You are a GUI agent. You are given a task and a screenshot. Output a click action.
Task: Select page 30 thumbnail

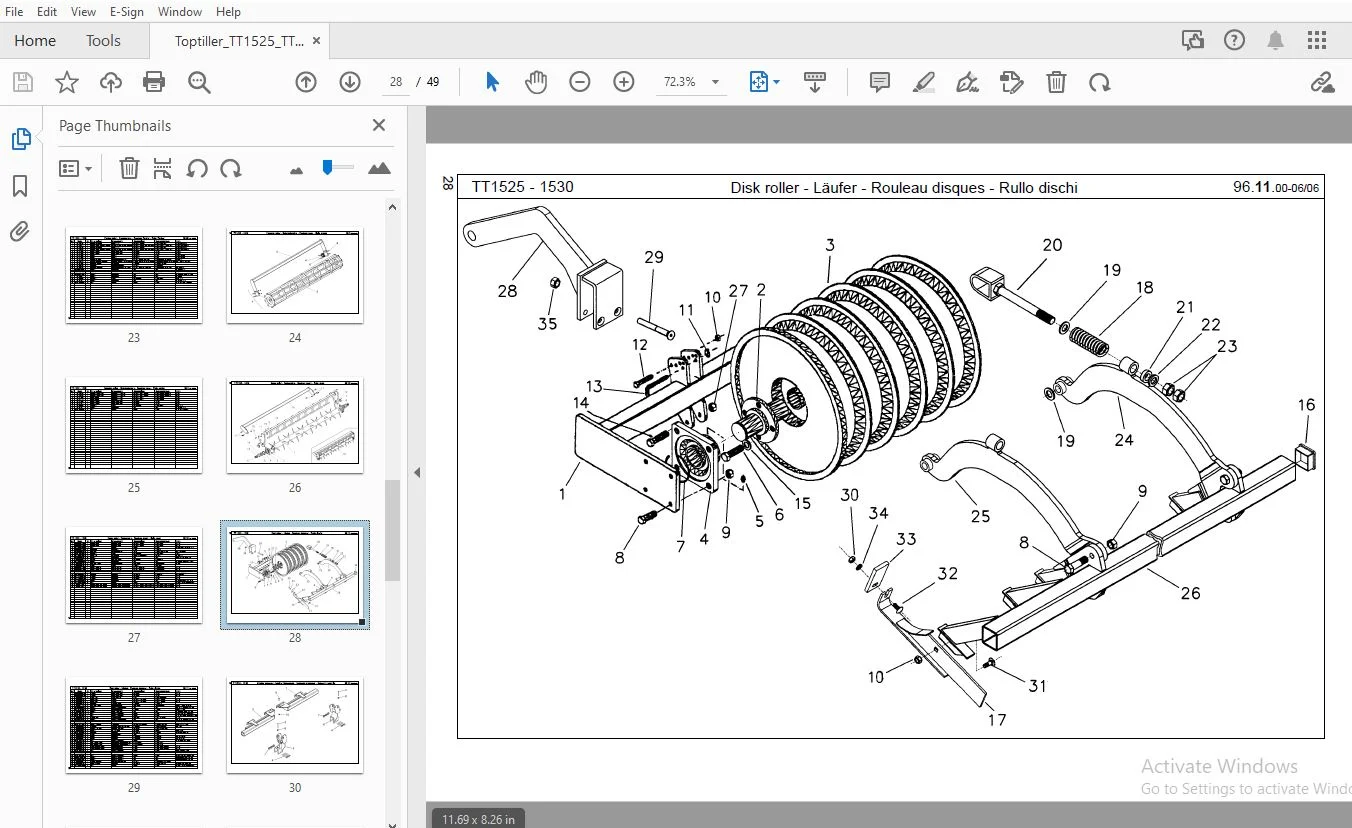pyautogui.click(x=295, y=725)
